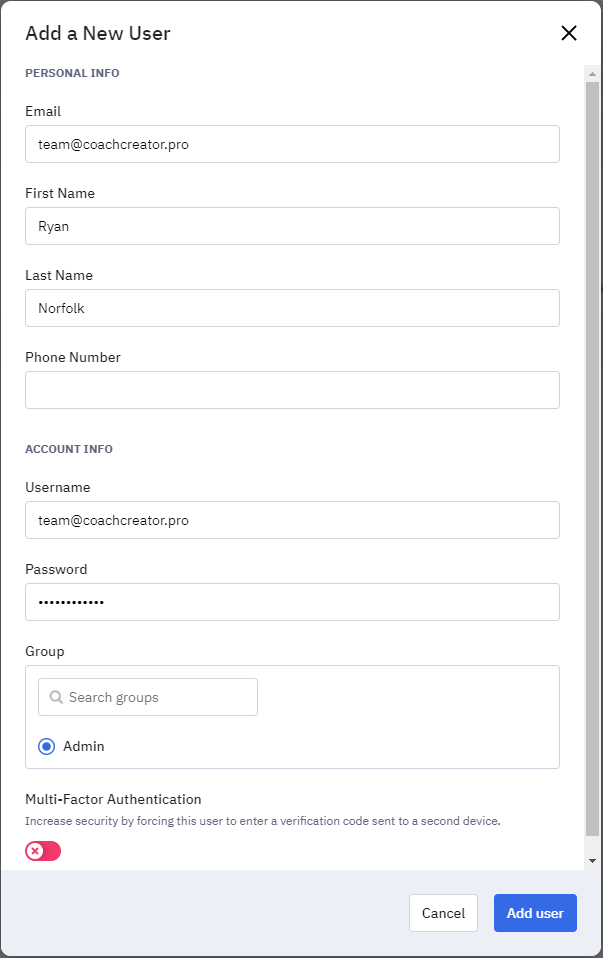Screen dimensions: 603x958
Task: Focus the empty Phone Number field
Action: pyautogui.click(x=292, y=390)
